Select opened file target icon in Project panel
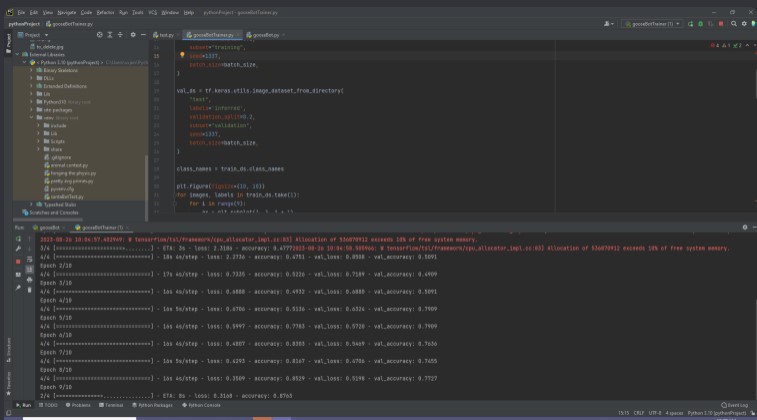Screen dimensions: 757x420 (99, 35)
